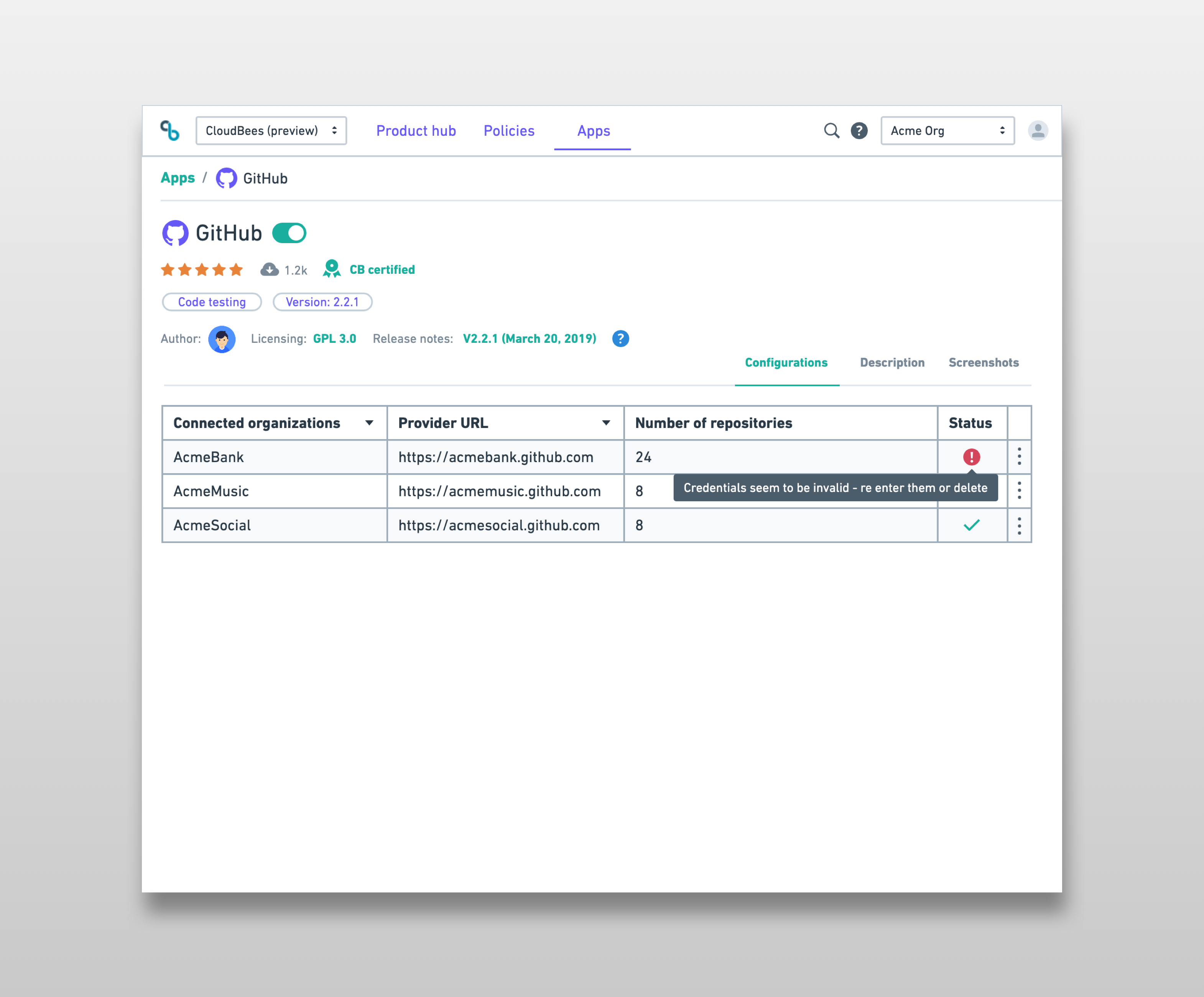Click the Number of repositories column header
Image resolution: width=1204 pixels, height=997 pixels.
click(x=780, y=423)
